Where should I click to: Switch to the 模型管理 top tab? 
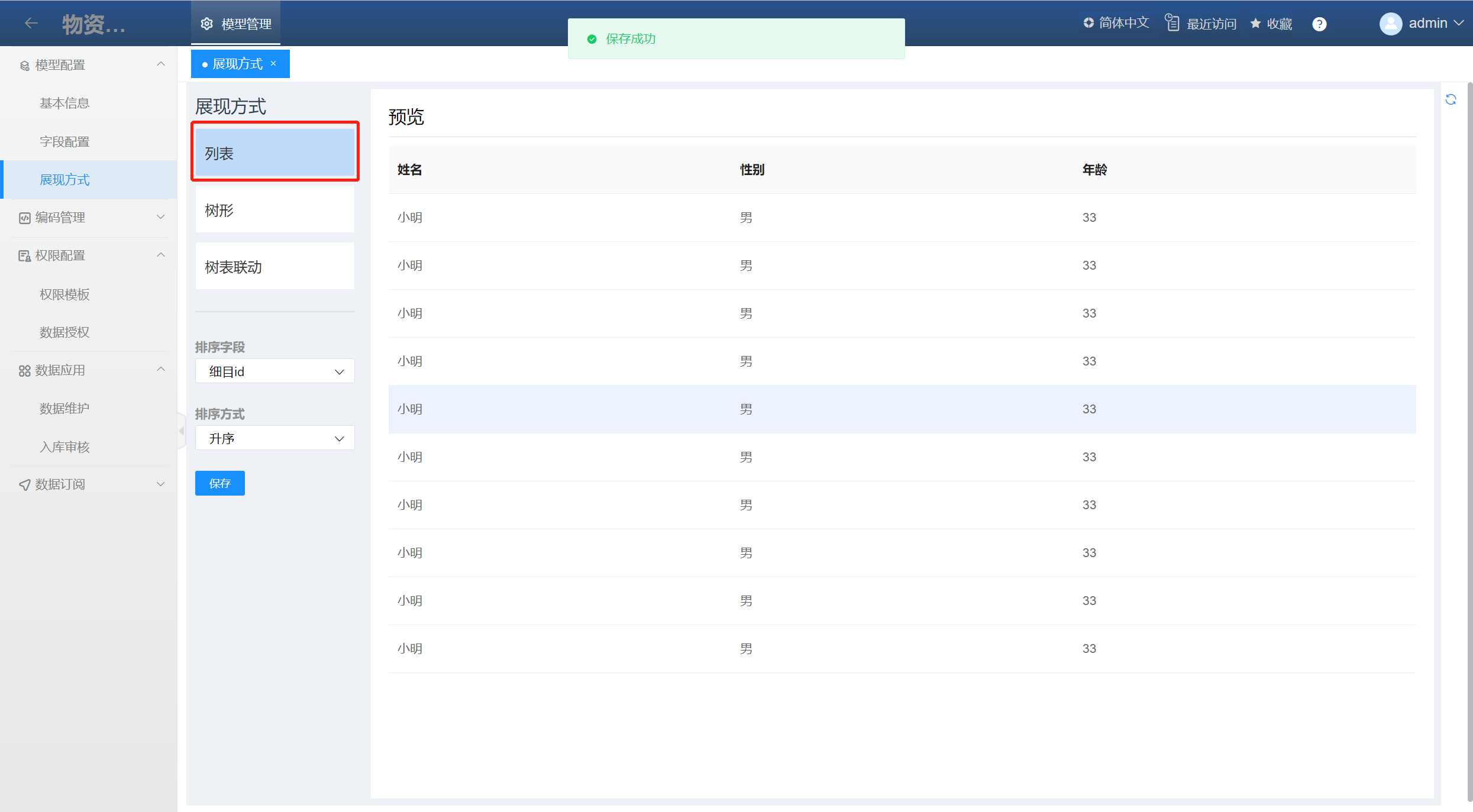click(x=235, y=24)
